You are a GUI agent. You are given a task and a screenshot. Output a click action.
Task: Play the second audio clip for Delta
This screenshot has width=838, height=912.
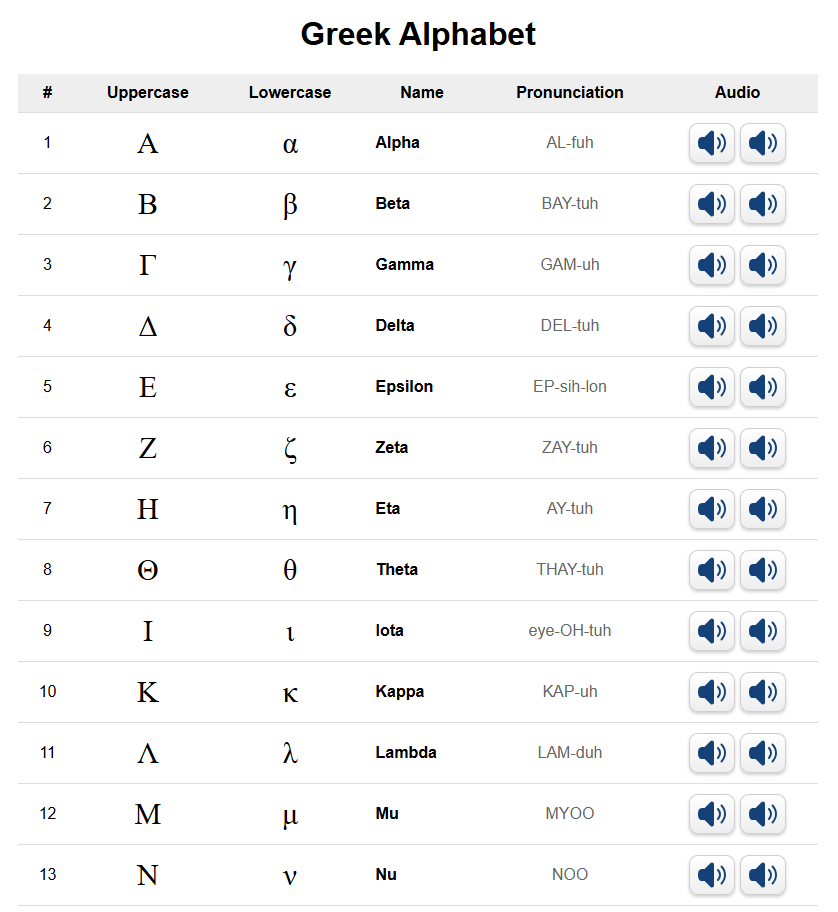click(x=762, y=326)
